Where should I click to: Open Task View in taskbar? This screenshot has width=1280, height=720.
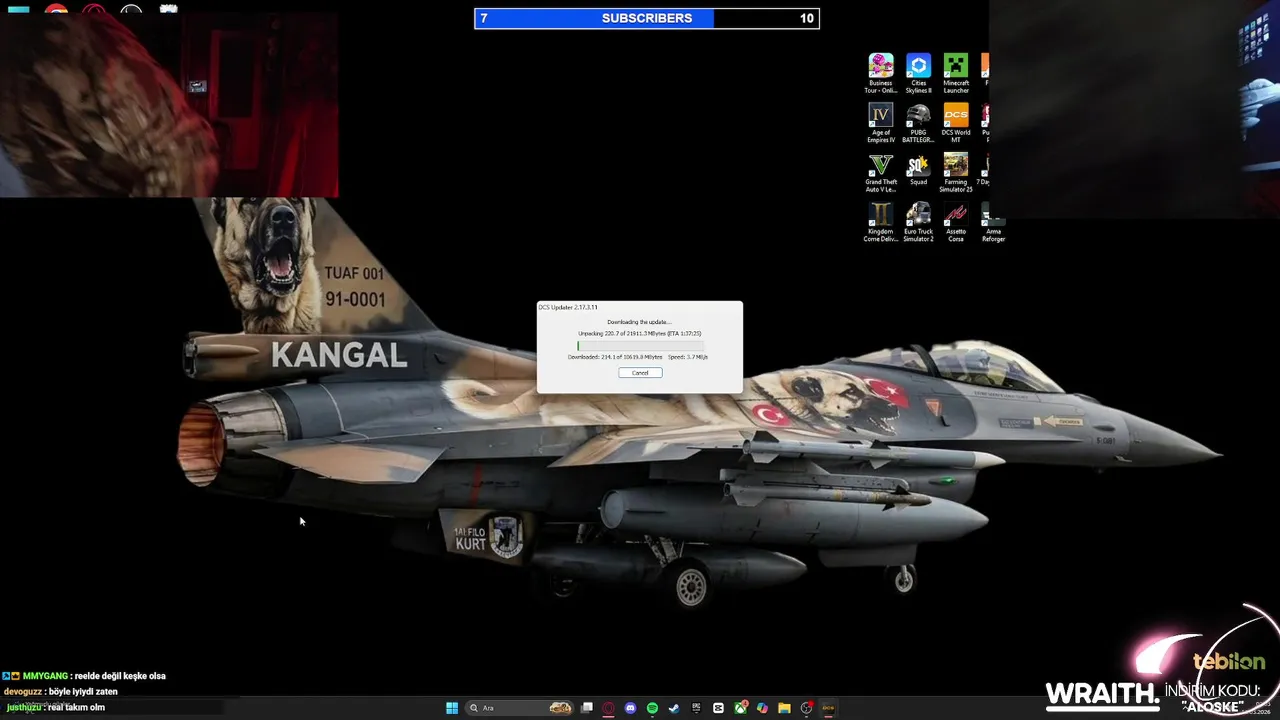587,708
